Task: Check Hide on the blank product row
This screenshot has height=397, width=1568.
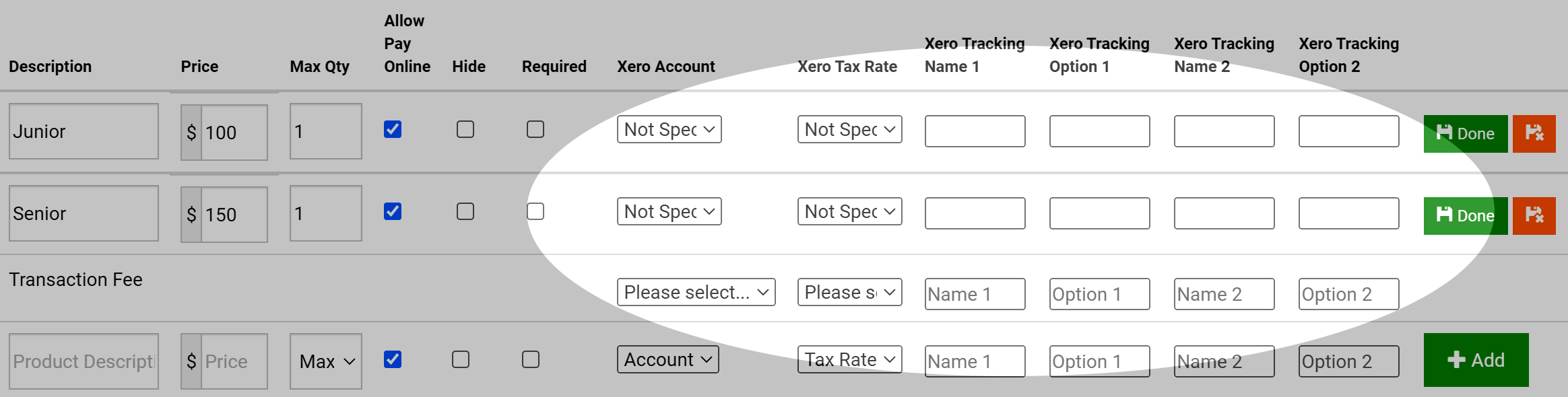Action: 461,359
